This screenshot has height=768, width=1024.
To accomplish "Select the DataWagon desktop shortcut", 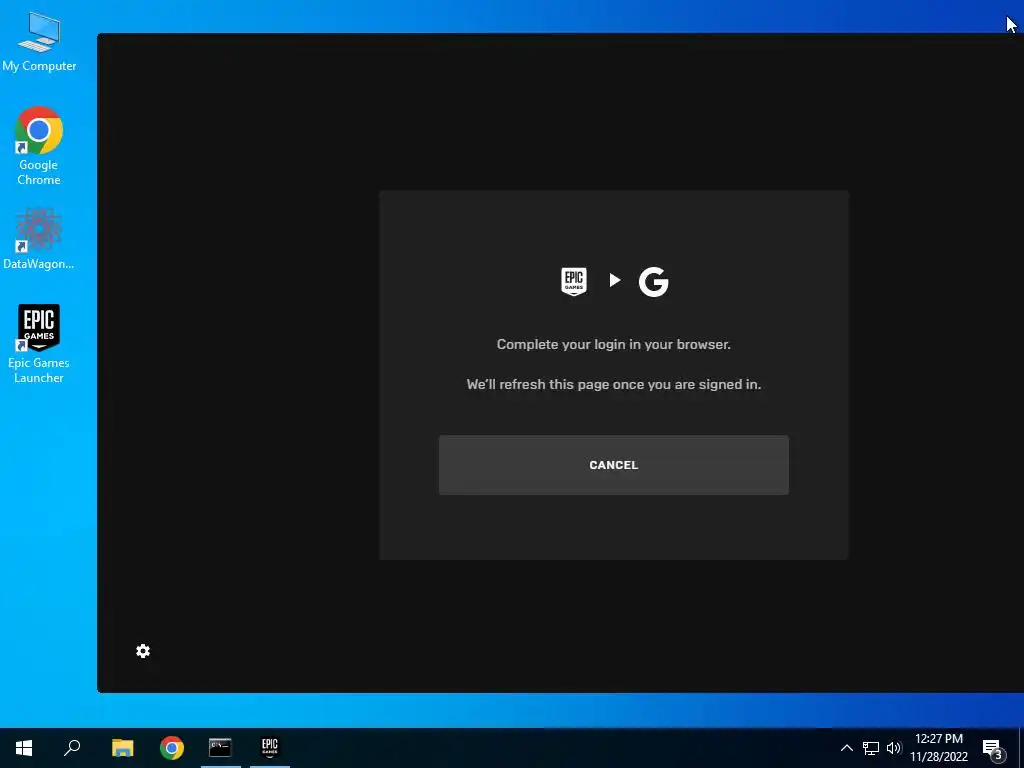I will (x=39, y=239).
